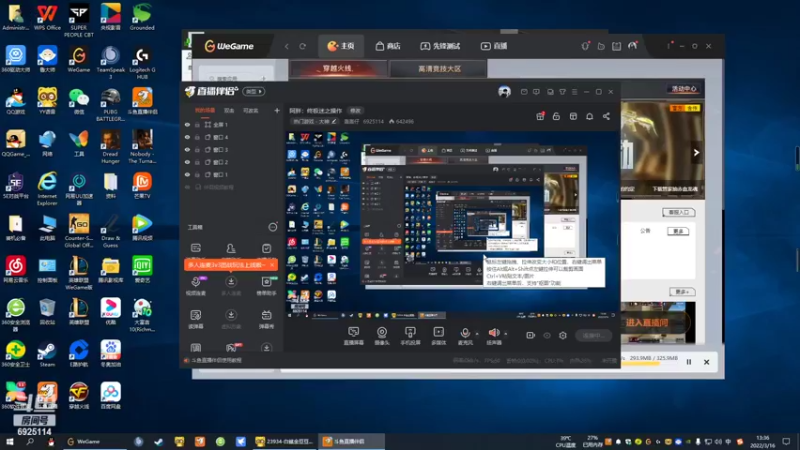Switch to WeGame 主页 tab

[341, 46]
